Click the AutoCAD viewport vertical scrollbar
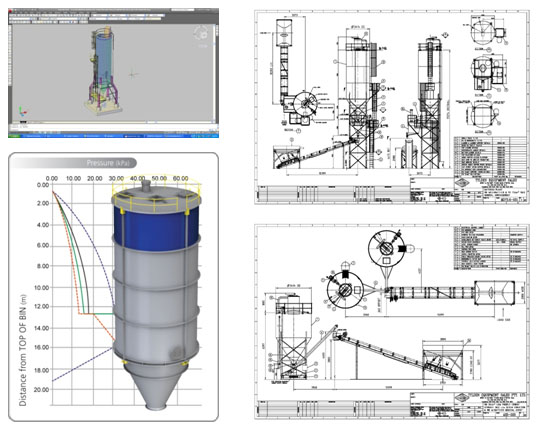This screenshot has width=538, height=429. [214, 72]
